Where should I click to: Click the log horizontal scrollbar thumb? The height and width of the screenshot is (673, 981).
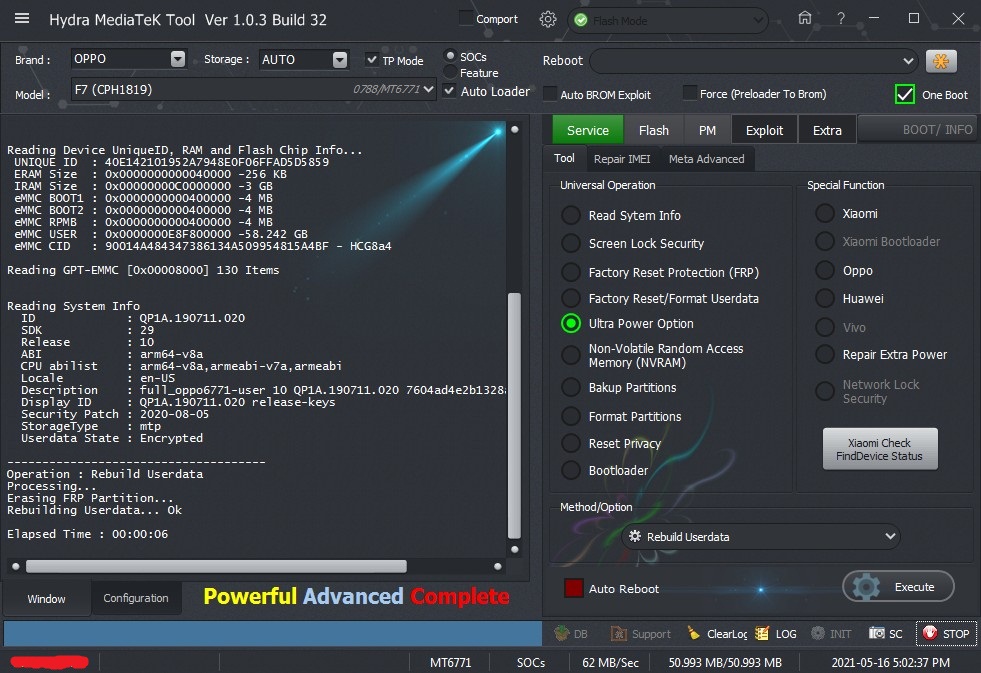click(216, 566)
